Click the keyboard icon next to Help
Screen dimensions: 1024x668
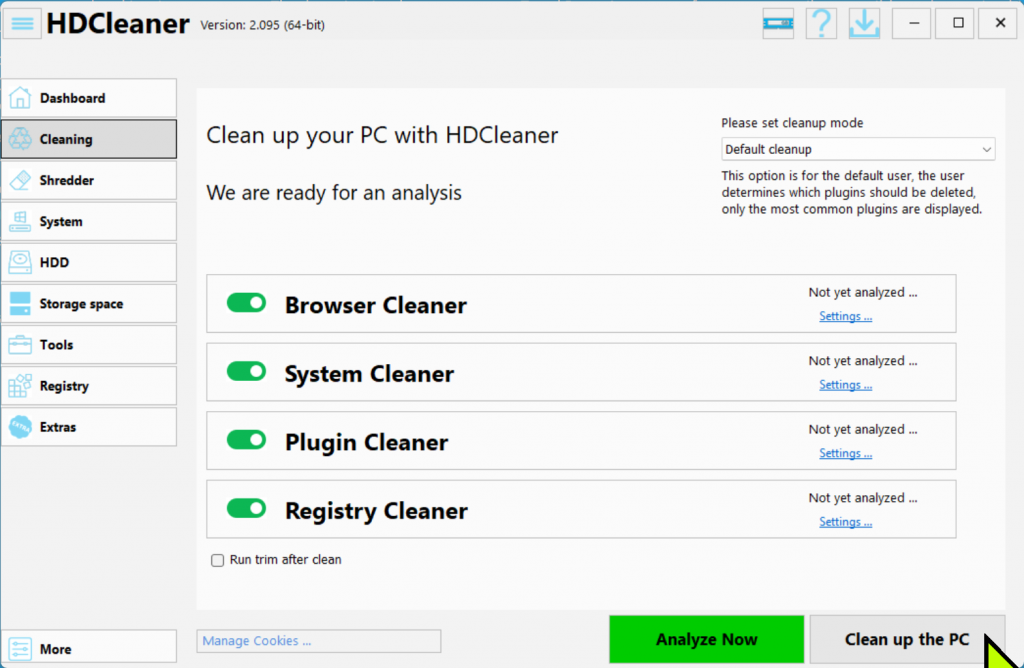click(x=777, y=23)
